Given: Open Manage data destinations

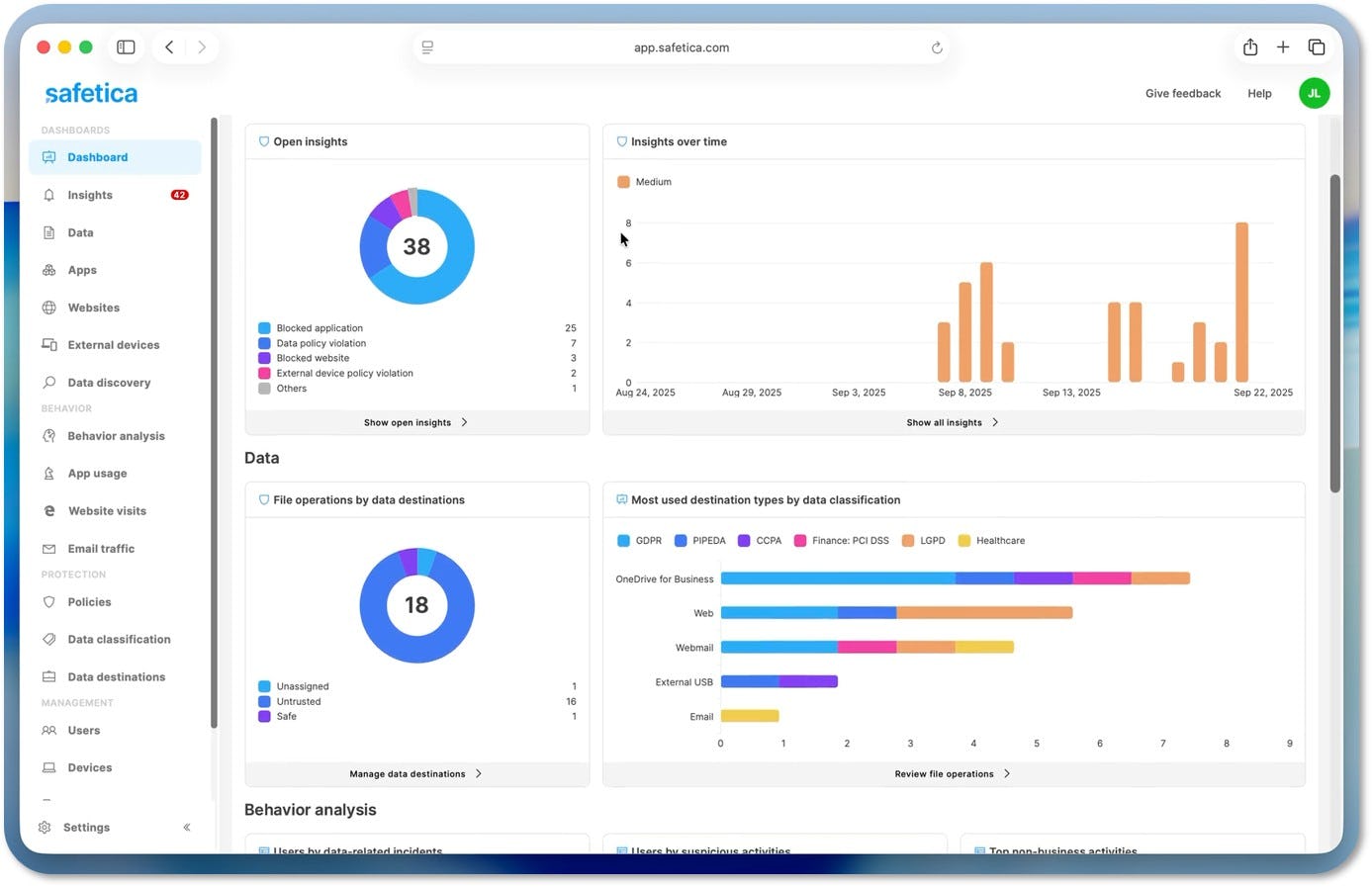Looking at the screenshot, I should click(x=415, y=773).
